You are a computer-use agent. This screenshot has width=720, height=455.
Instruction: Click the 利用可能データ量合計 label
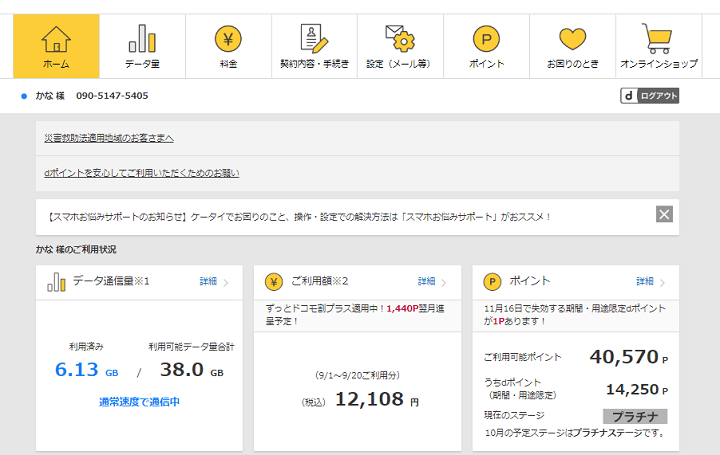[191, 347]
